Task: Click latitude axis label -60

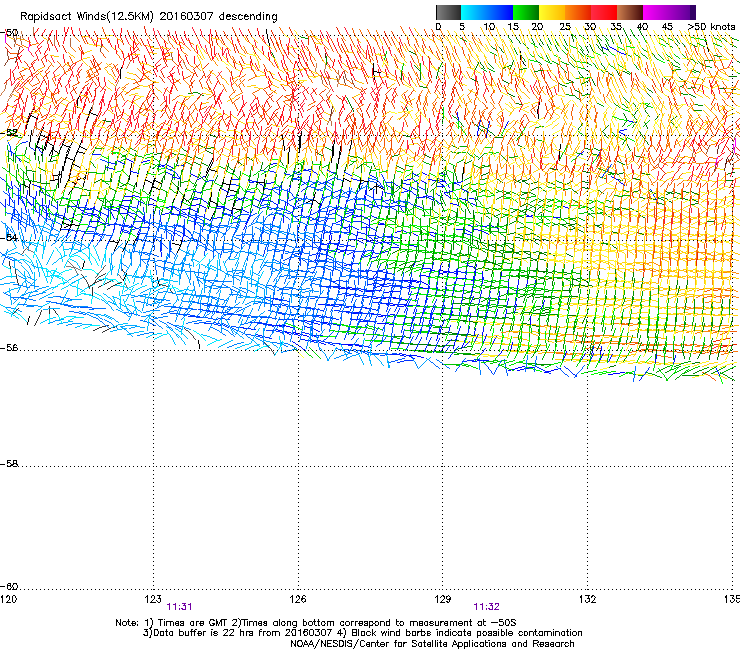Action: 9,587
